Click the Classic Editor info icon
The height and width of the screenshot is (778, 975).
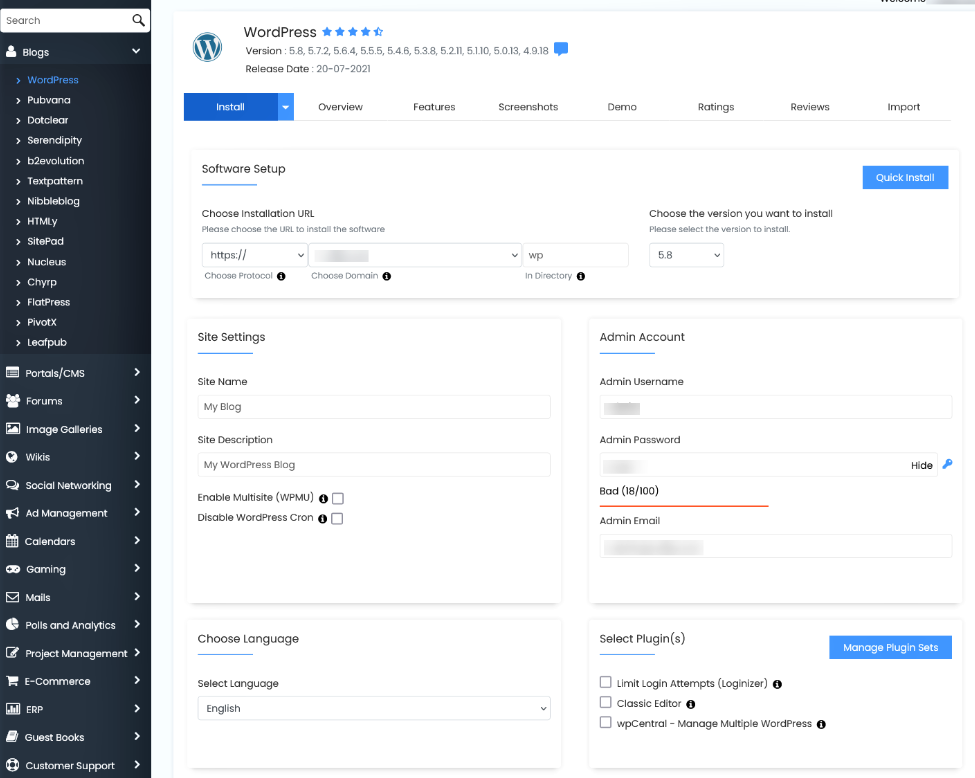tap(690, 704)
